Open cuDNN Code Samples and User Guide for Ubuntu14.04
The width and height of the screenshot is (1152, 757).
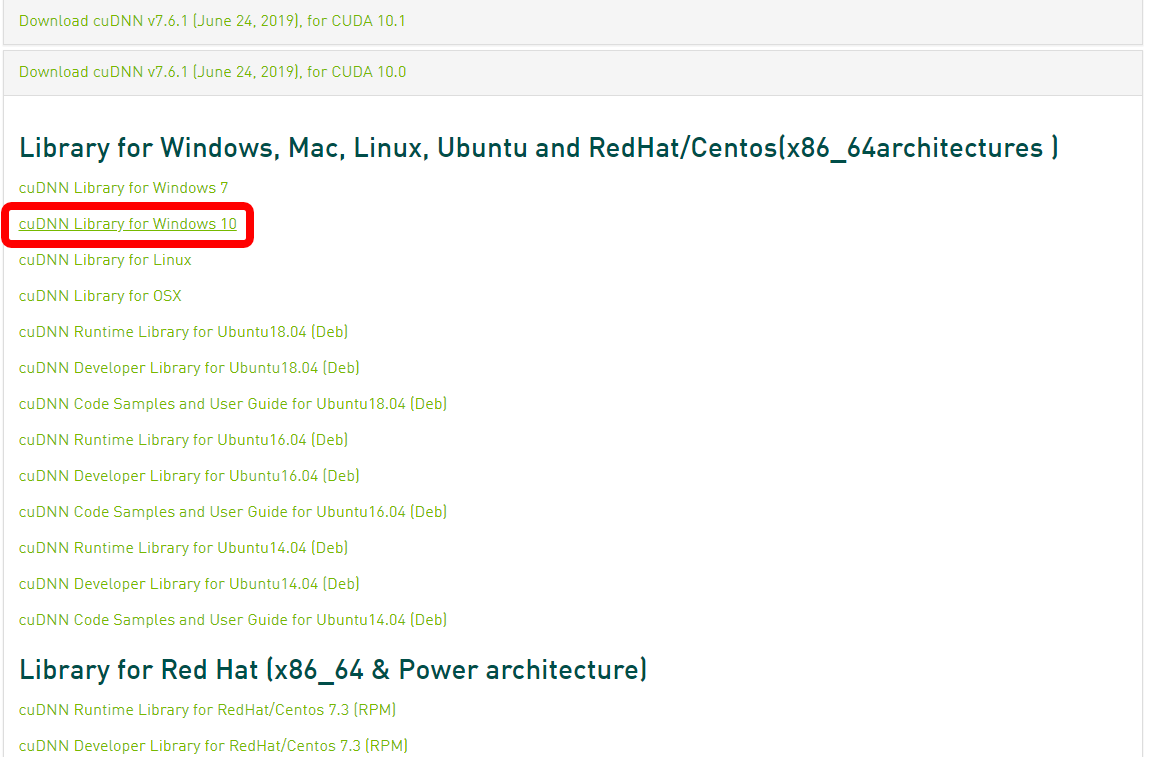coord(233,620)
